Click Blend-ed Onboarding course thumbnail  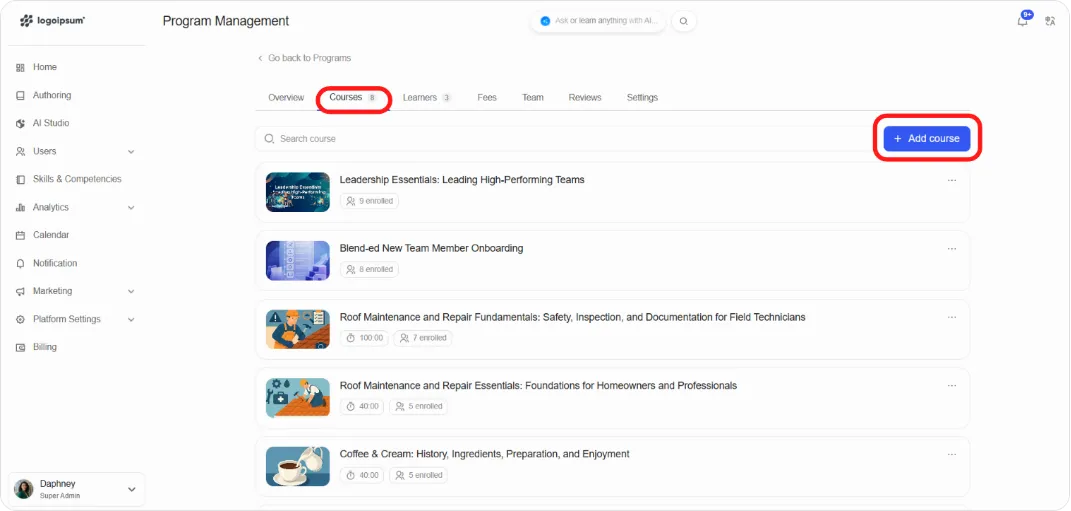(x=298, y=260)
